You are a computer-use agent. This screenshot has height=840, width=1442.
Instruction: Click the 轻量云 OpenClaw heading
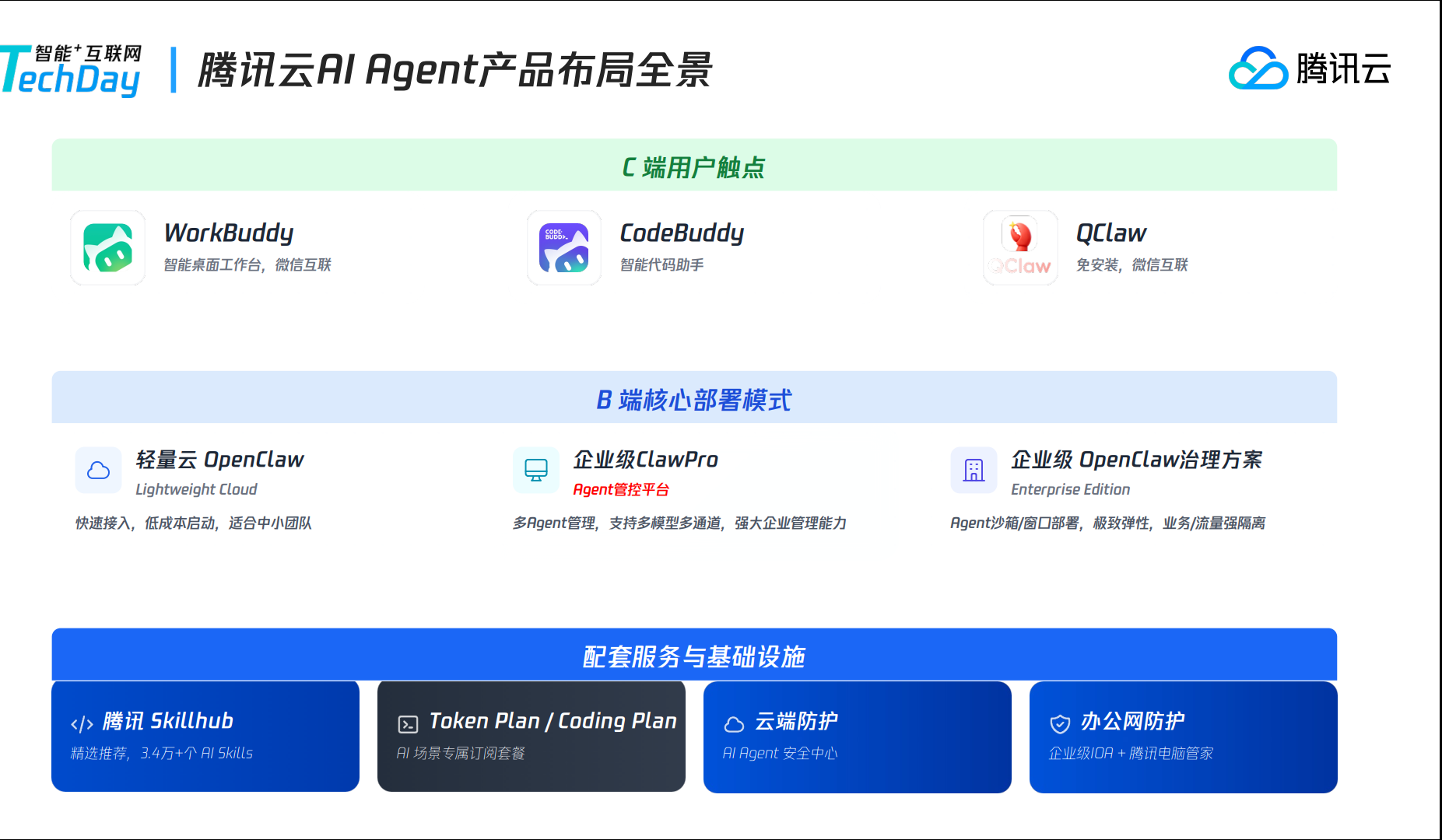pos(220,460)
